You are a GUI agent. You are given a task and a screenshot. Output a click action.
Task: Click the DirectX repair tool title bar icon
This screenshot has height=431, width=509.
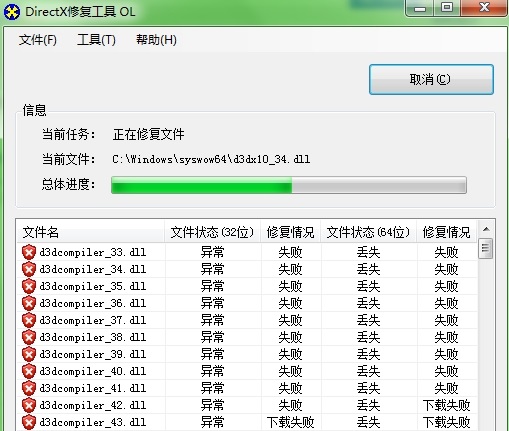coord(12,12)
